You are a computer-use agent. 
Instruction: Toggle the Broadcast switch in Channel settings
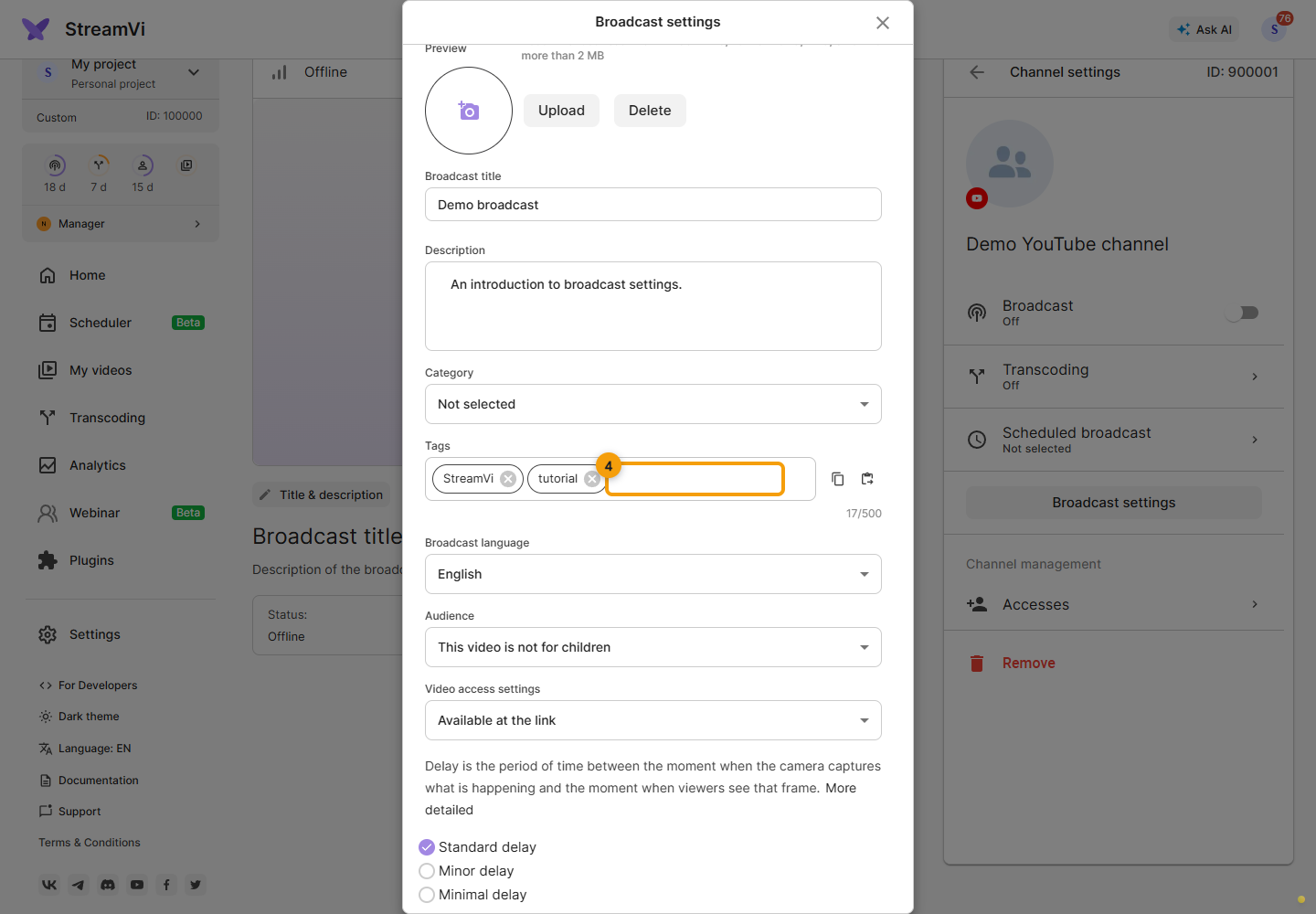point(1243,313)
